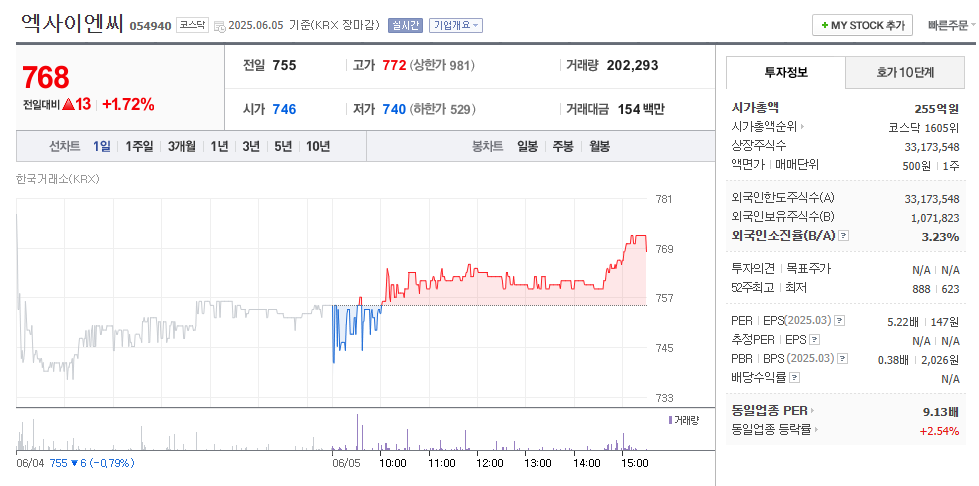The width and height of the screenshot is (979, 486).
Task: Click the 06/04 755 ▼6 (-0.79%) label
Action: (x=75, y=463)
